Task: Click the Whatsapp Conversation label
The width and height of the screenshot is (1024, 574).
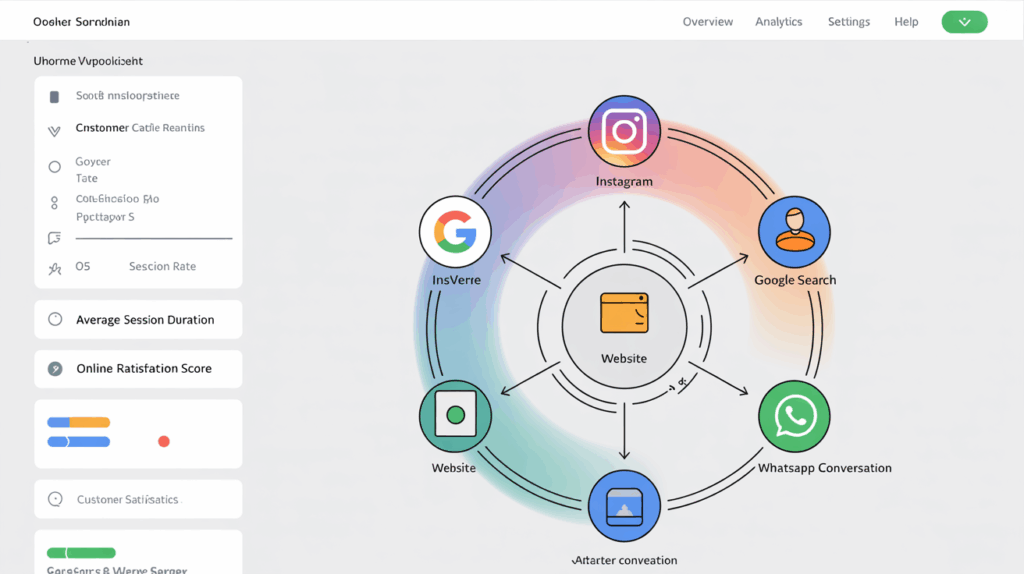Action: pos(824,468)
